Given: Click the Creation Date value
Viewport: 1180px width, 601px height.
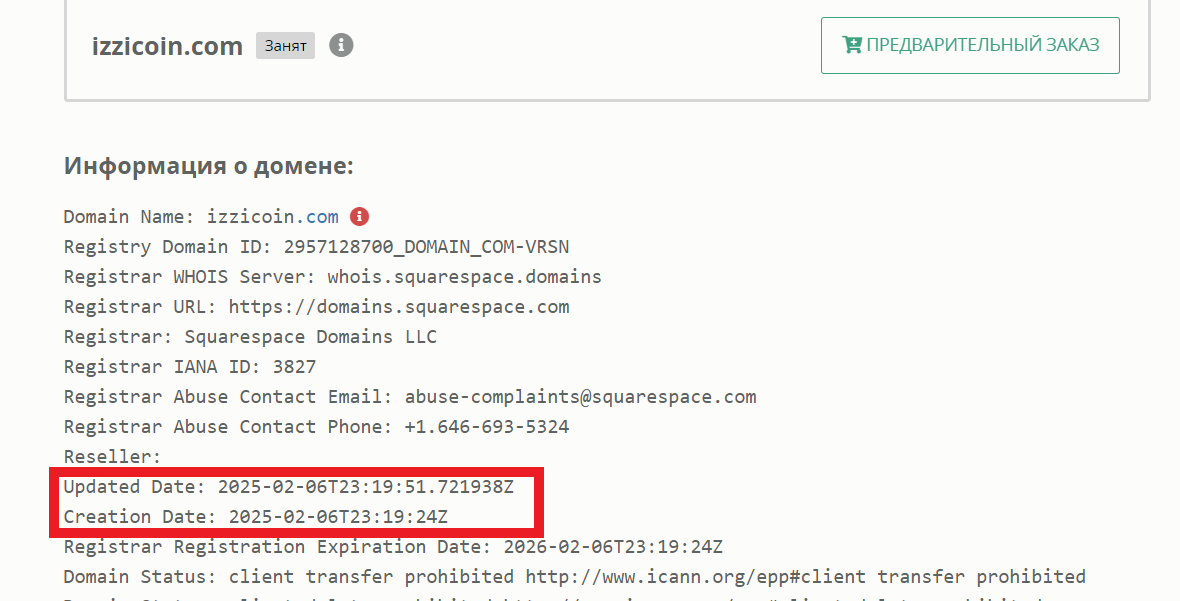Looking at the screenshot, I should coord(338,517).
